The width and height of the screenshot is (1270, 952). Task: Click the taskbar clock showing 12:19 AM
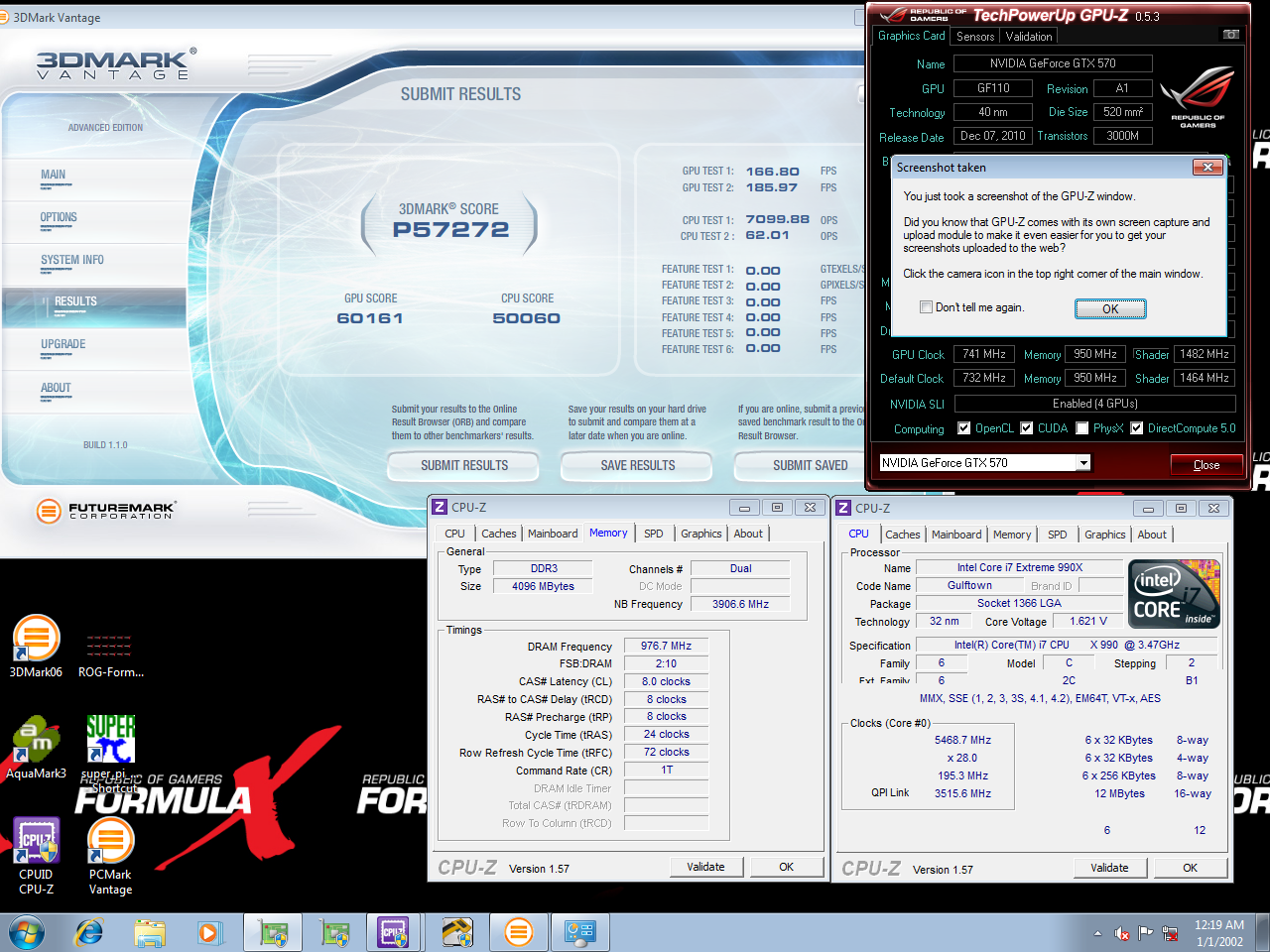(x=1219, y=933)
